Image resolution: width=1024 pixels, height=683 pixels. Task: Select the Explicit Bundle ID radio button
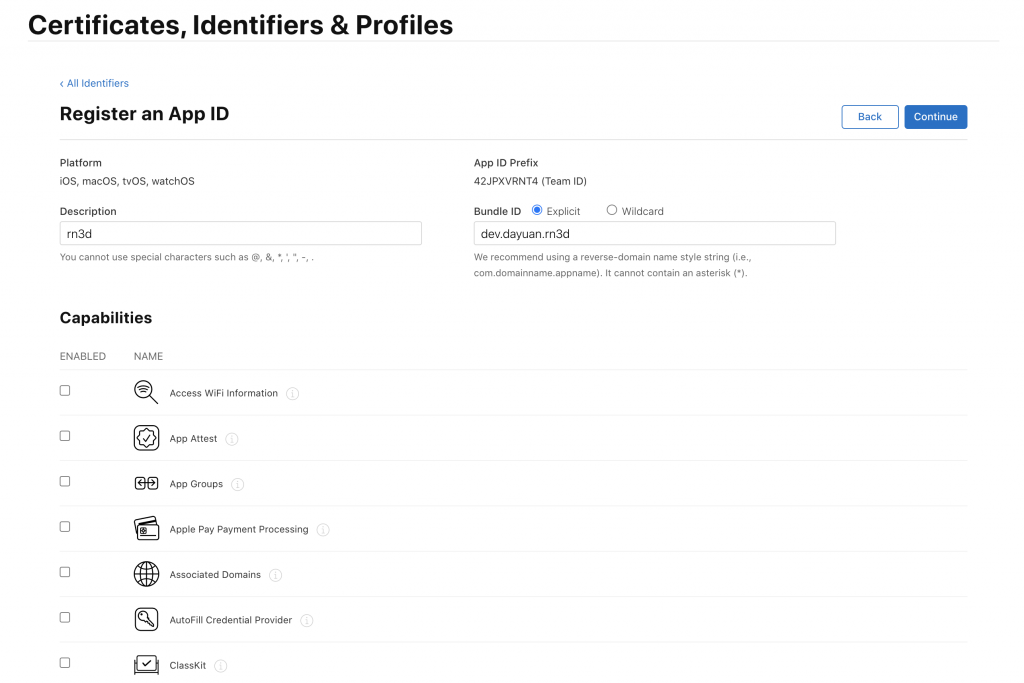point(537,210)
